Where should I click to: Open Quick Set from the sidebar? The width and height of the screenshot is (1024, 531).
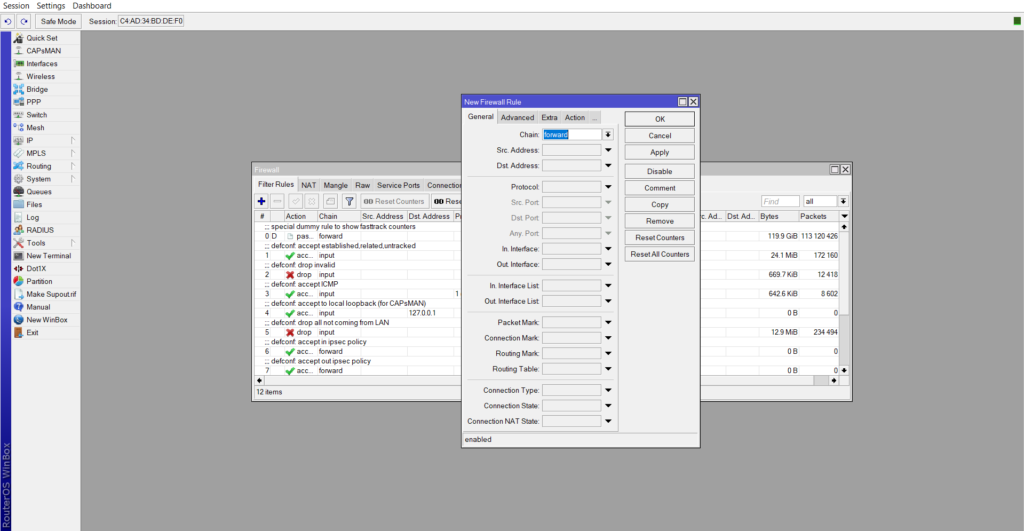coord(41,38)
